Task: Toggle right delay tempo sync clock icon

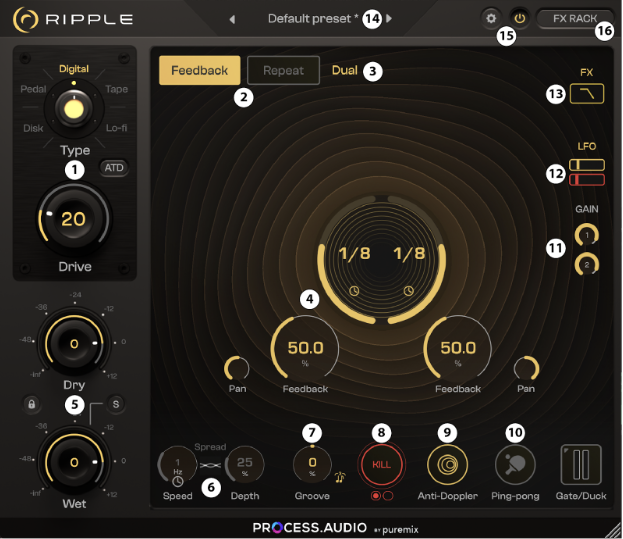Action: 409,291
